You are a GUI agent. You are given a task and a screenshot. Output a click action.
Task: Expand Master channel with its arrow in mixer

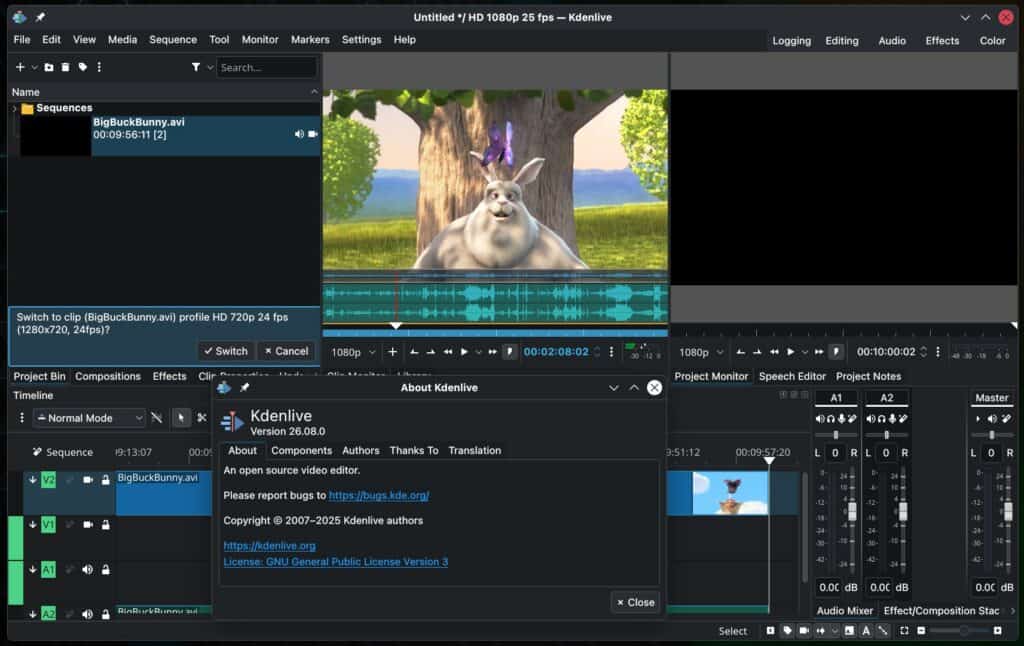[x=978, y=419]
